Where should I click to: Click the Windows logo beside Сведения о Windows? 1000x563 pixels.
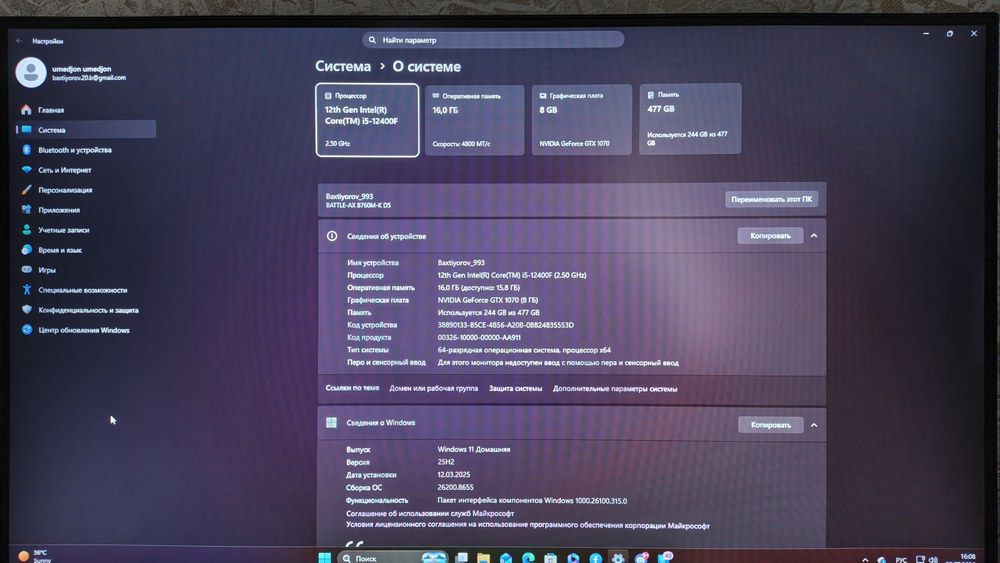tap(331, 422)
